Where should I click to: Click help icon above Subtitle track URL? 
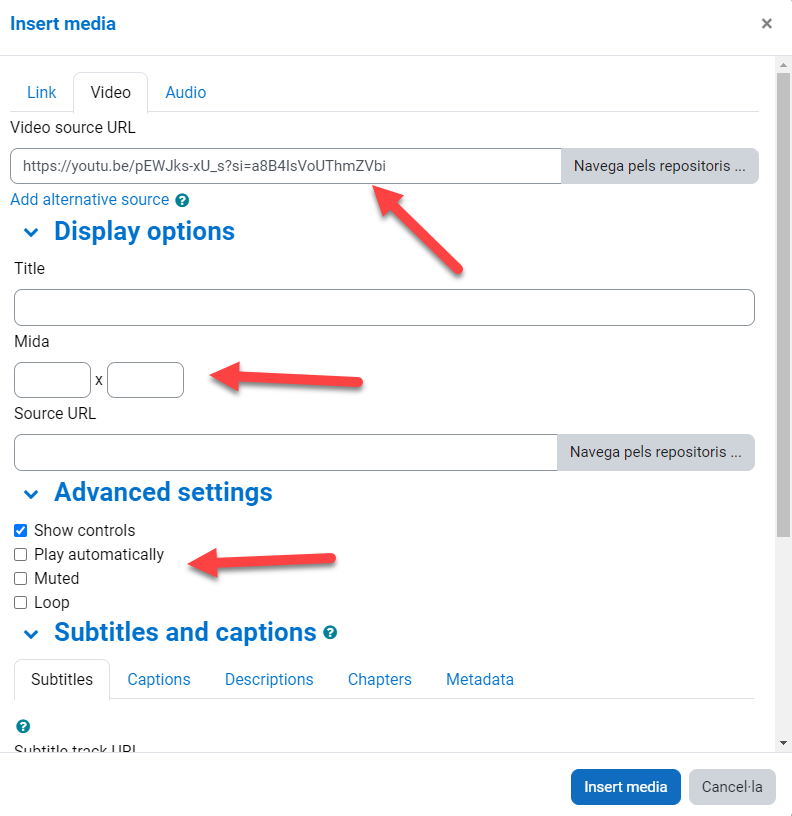coord(23,727)
